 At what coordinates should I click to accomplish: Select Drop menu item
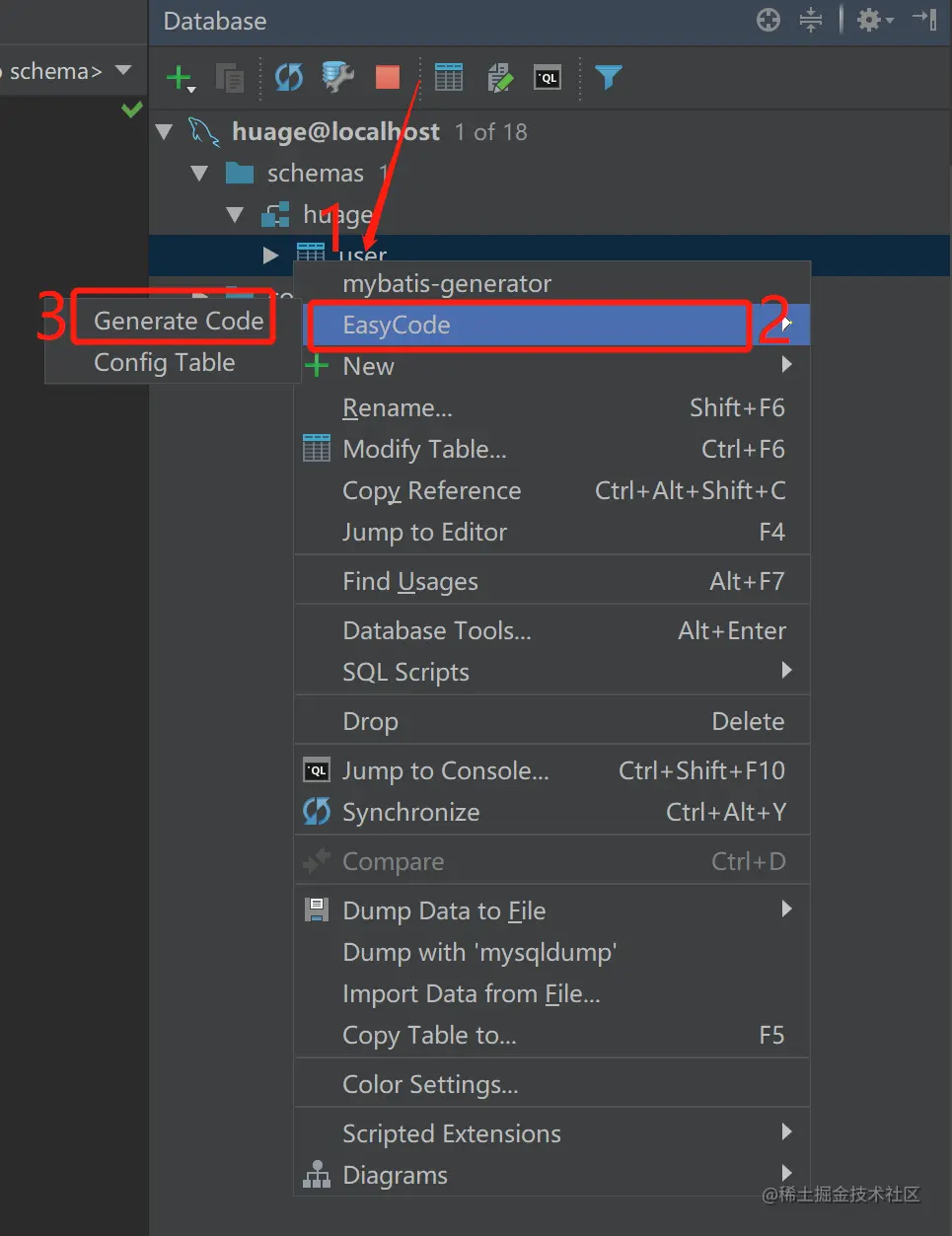[x=552, y=721]
